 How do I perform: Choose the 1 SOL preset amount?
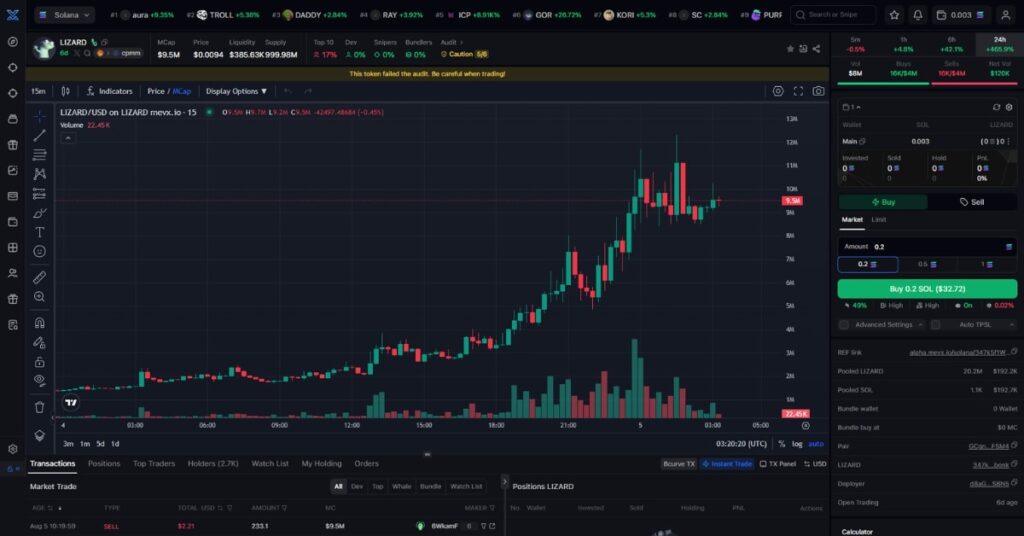[x=987, y=264]
